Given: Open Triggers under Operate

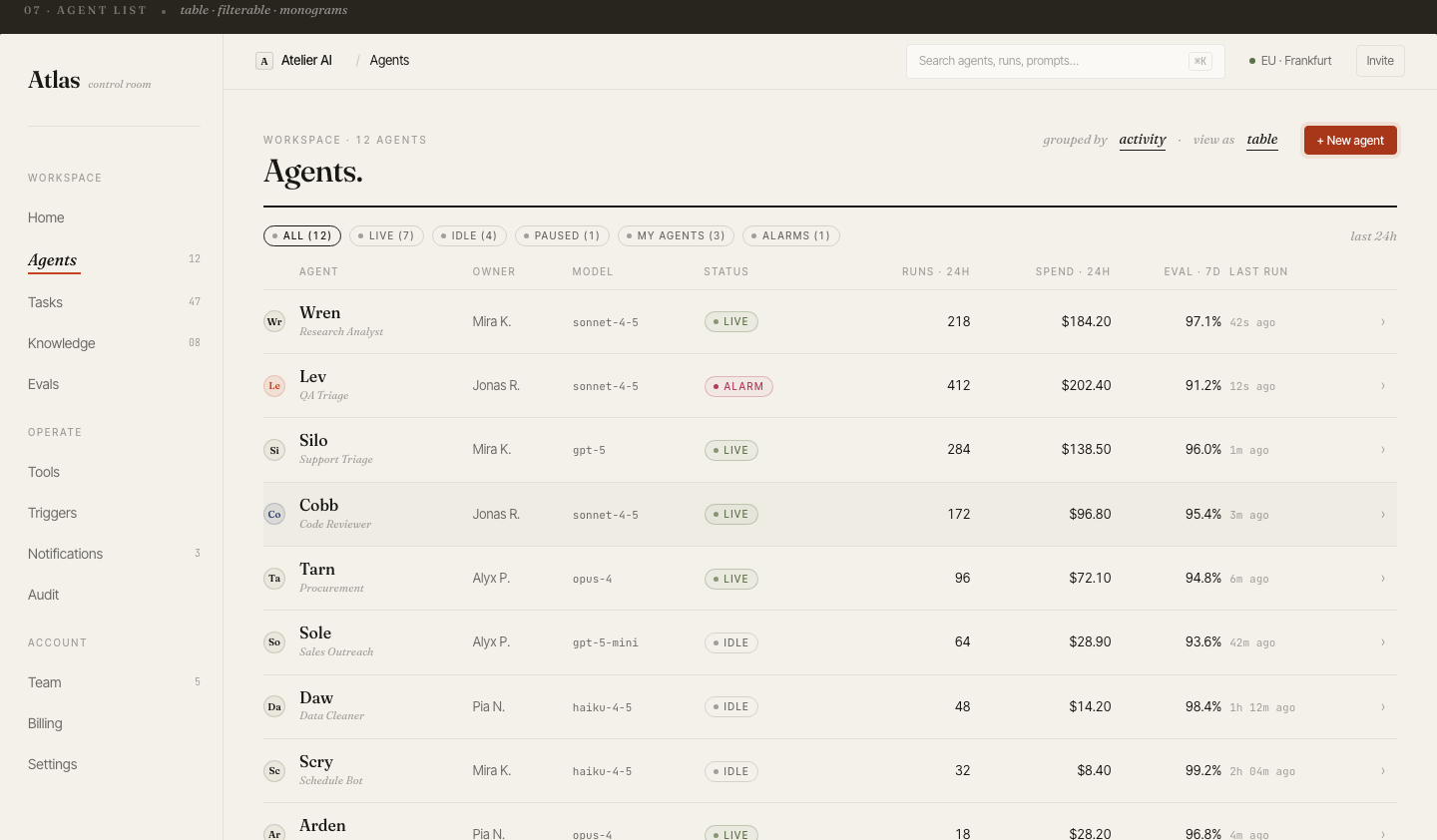Looking at the screenshot, I should pos(52,513).
